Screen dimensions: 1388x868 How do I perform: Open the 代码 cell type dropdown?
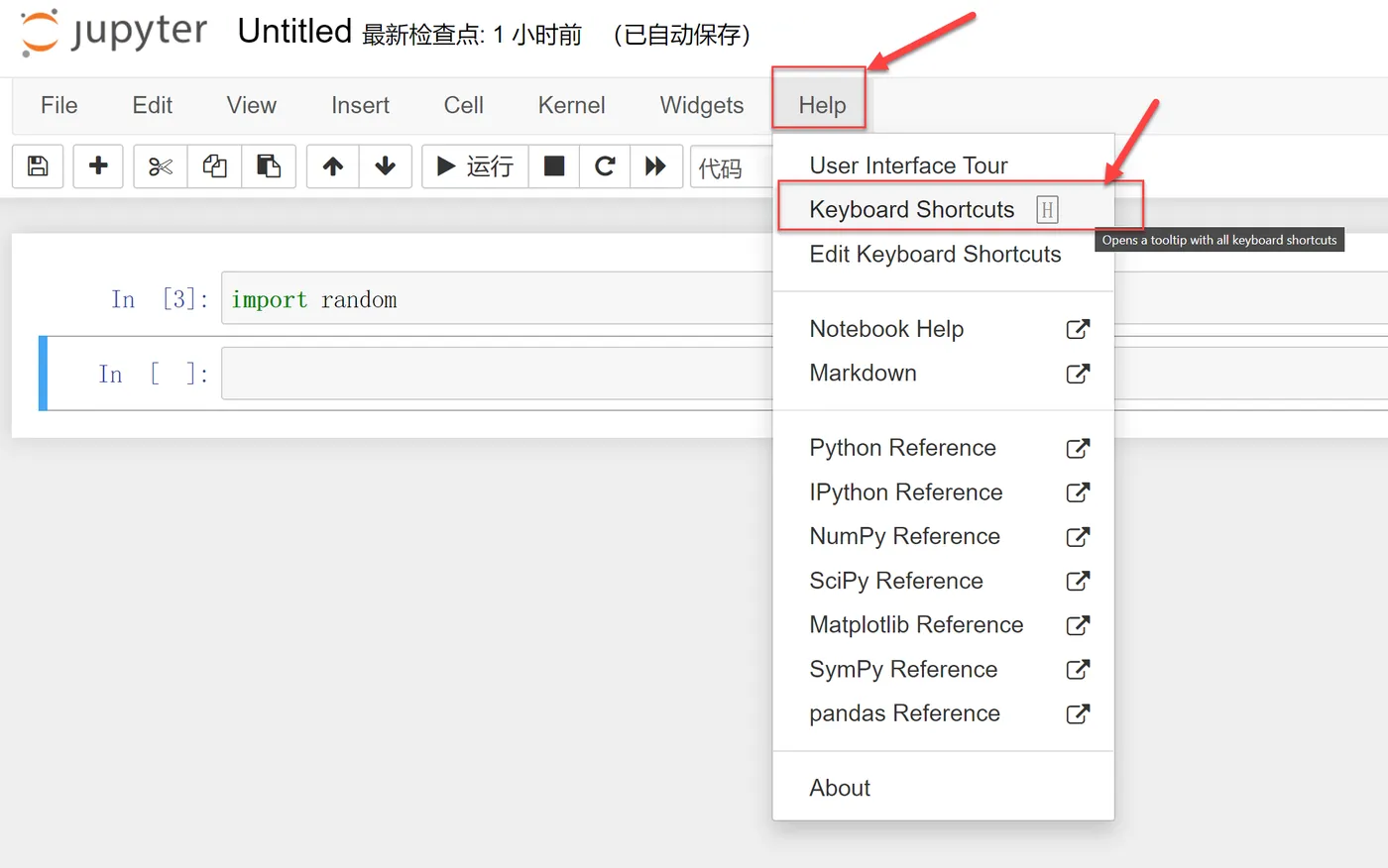tap(732, 167)
